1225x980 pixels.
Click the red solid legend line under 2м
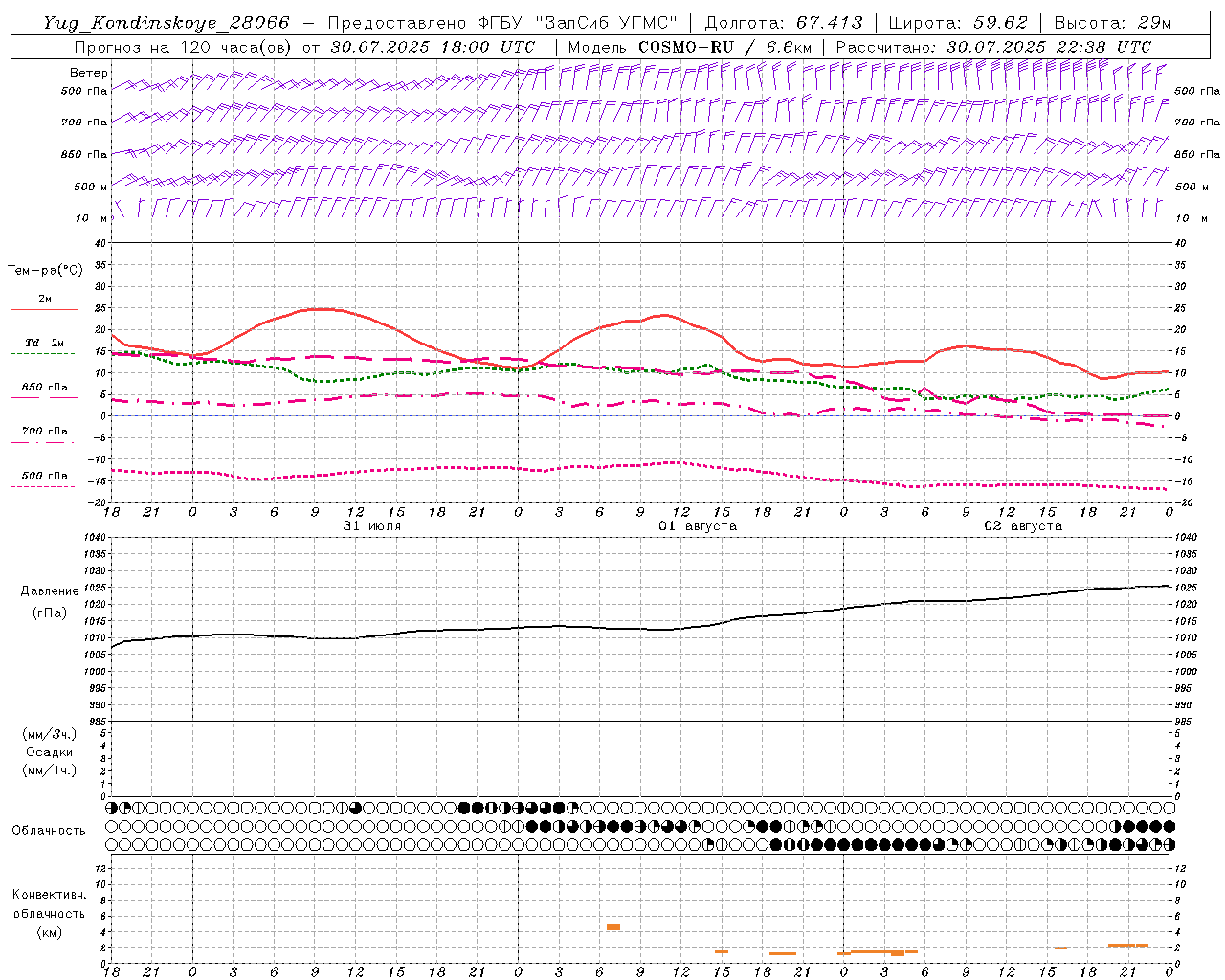[x=44, y=309]
